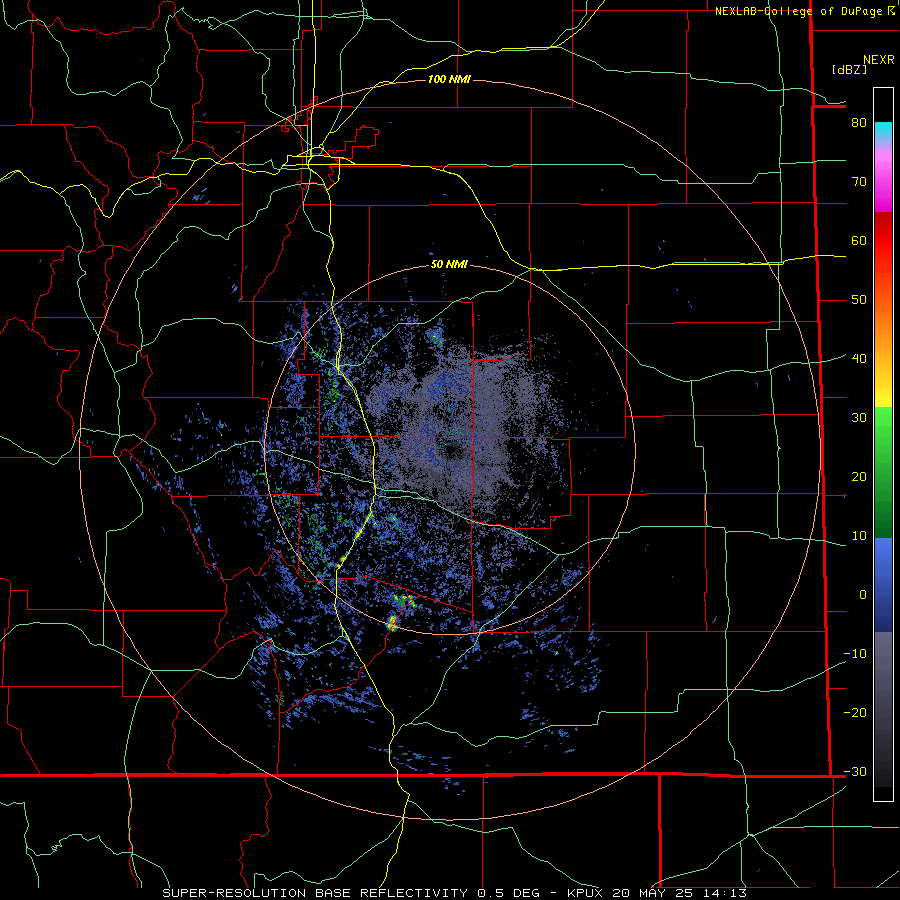Click the 30 value on dBZ scale
The height and width of the screenshot is (900, 900).
coord(859,417)
